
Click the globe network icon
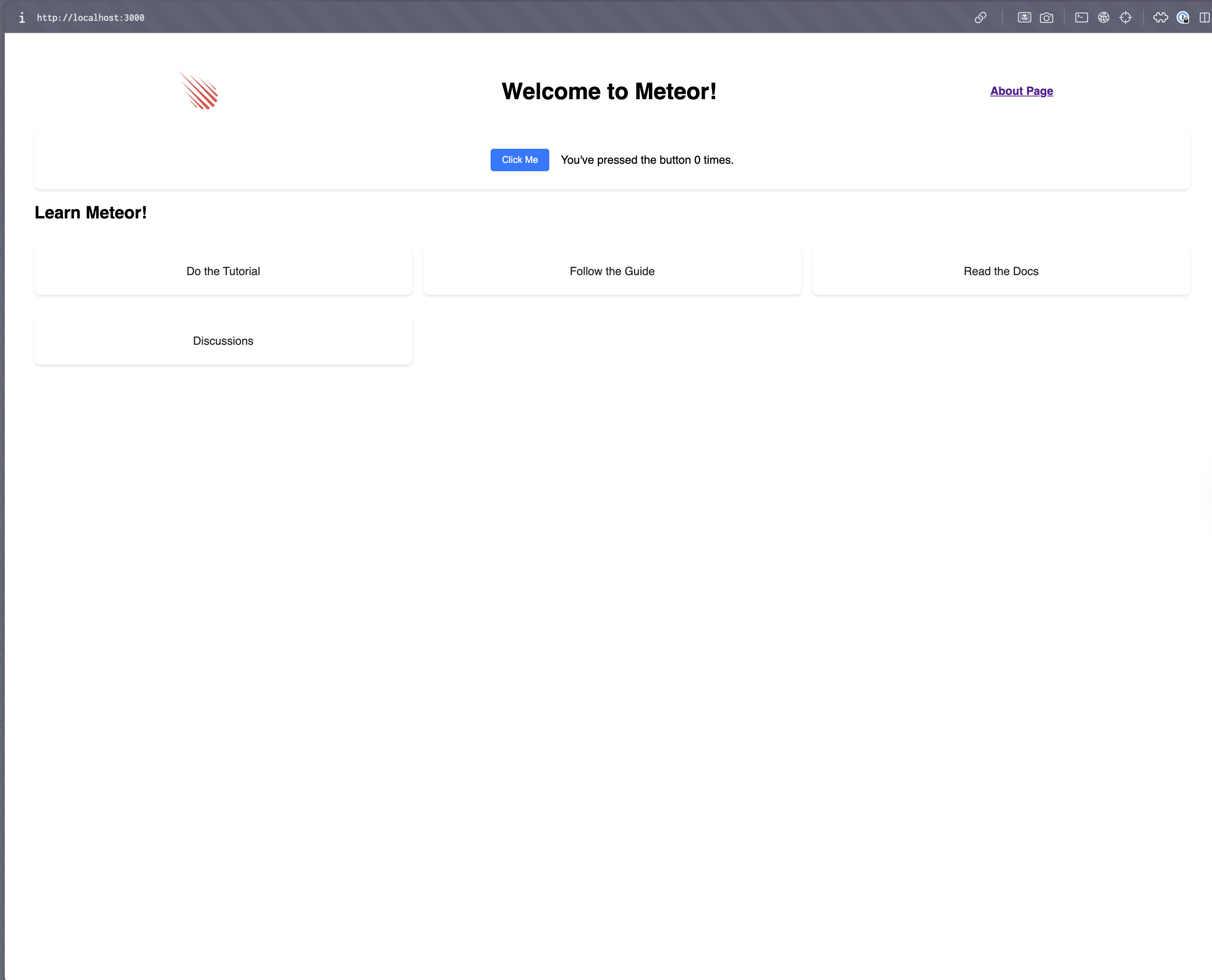[x=1103, y=17]
